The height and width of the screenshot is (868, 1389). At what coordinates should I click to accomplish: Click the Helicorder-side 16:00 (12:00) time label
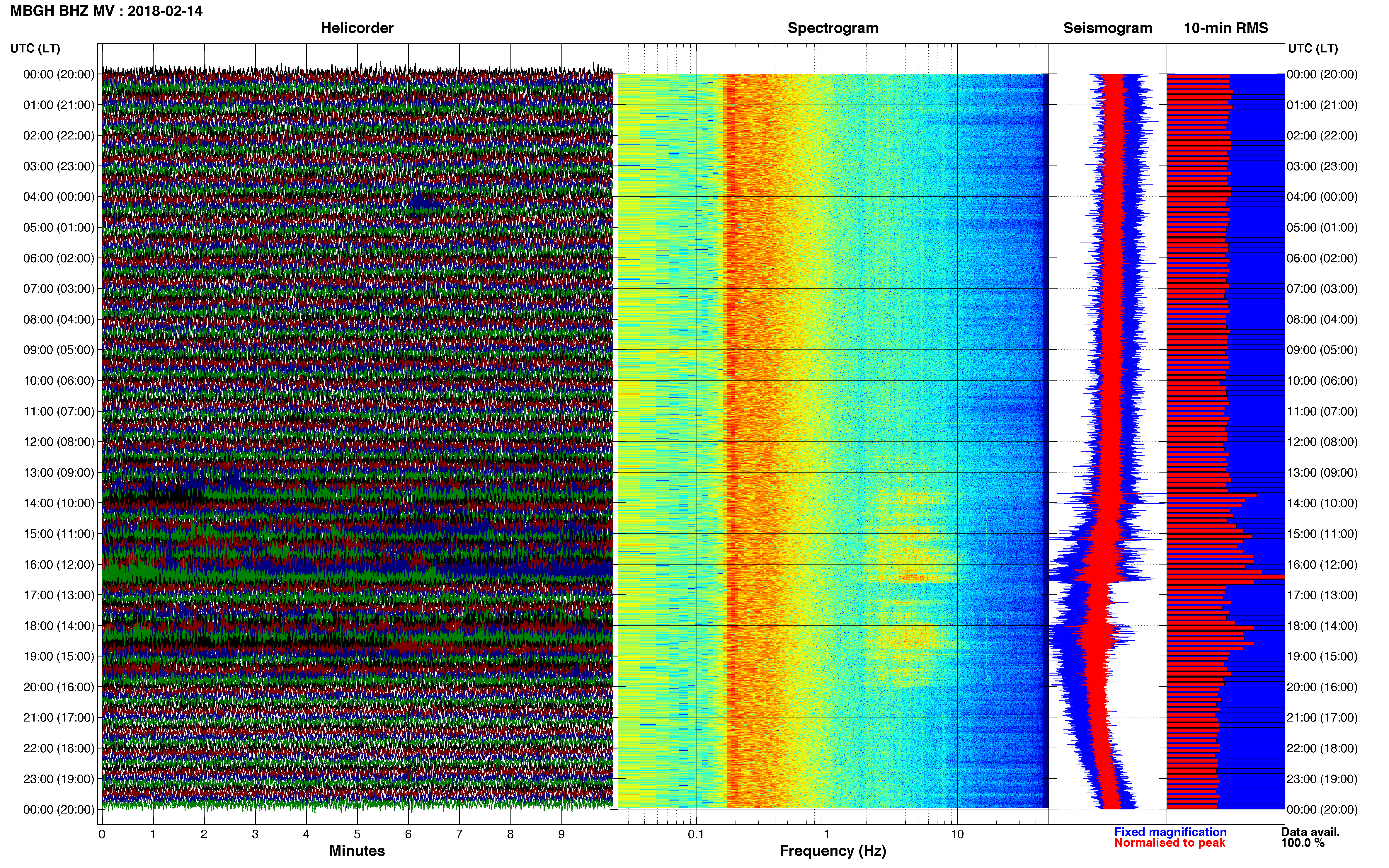click(59, 564)
